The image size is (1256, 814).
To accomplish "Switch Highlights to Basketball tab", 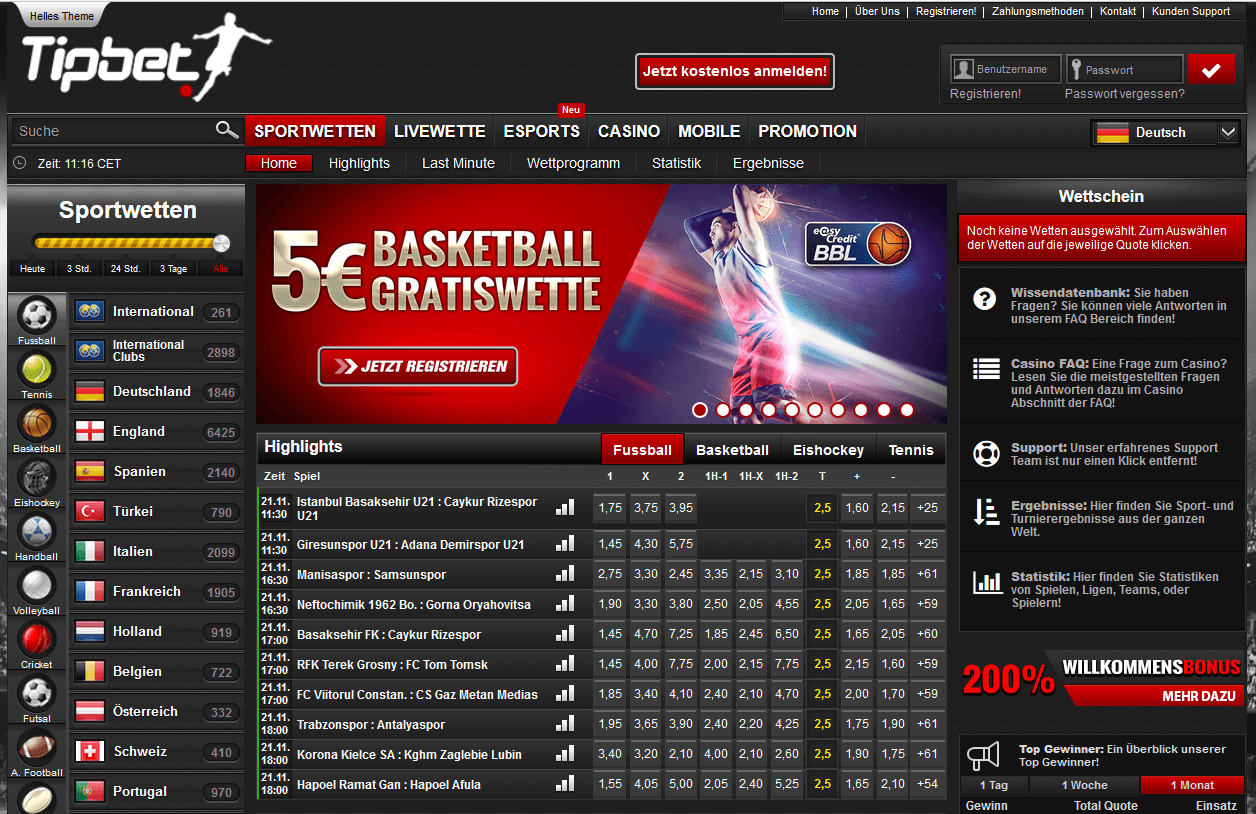I will [x=733, y=450].
